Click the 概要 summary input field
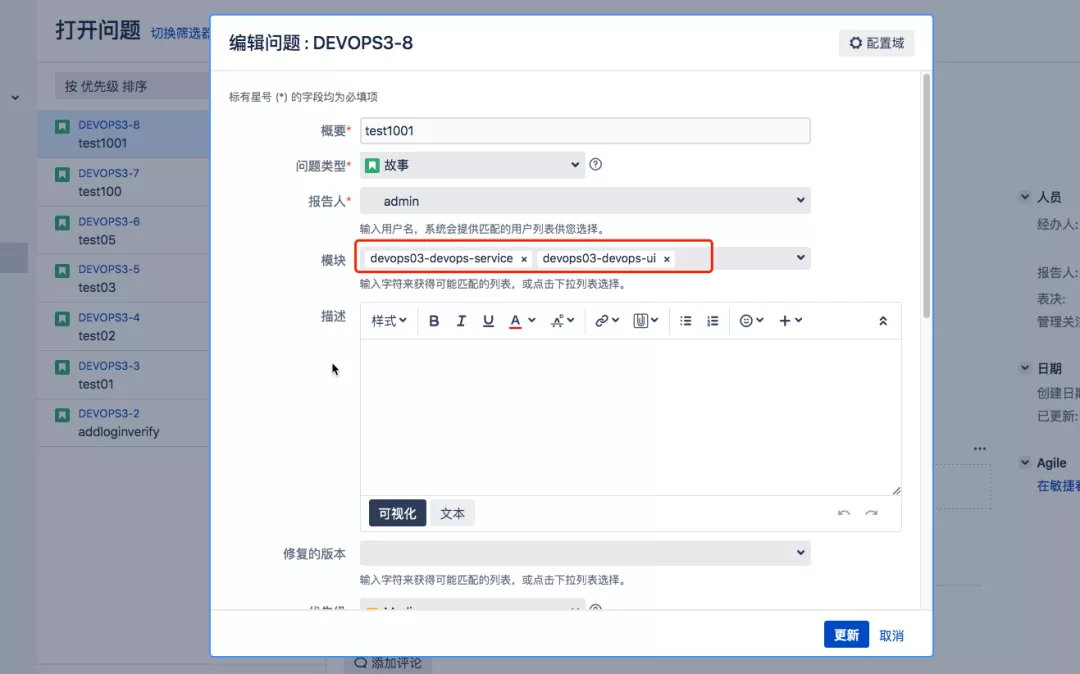Image resolution: width=1080 pixels, height=674 pixels. point(585,131)
